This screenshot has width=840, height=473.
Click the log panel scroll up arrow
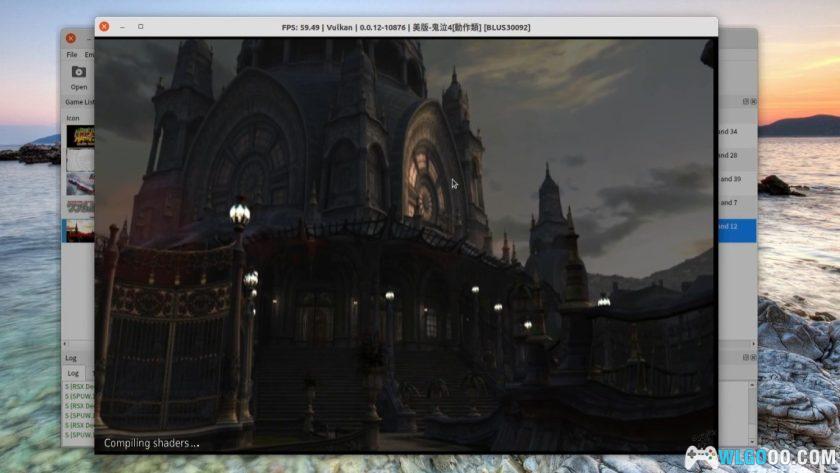(x=752, y=385)
